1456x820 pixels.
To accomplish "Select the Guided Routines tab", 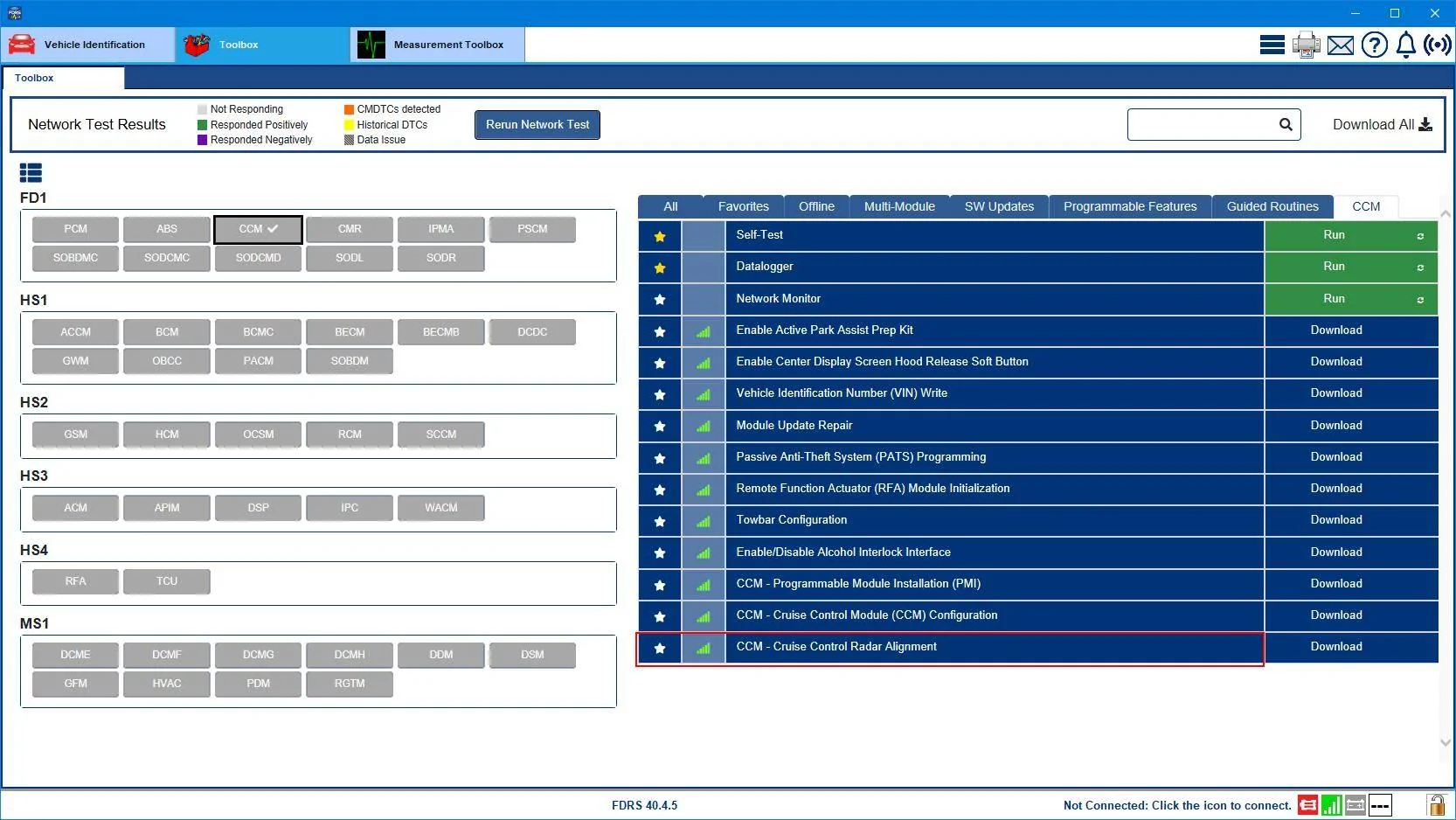I will pyautogui.click(x=1272, y=207).
